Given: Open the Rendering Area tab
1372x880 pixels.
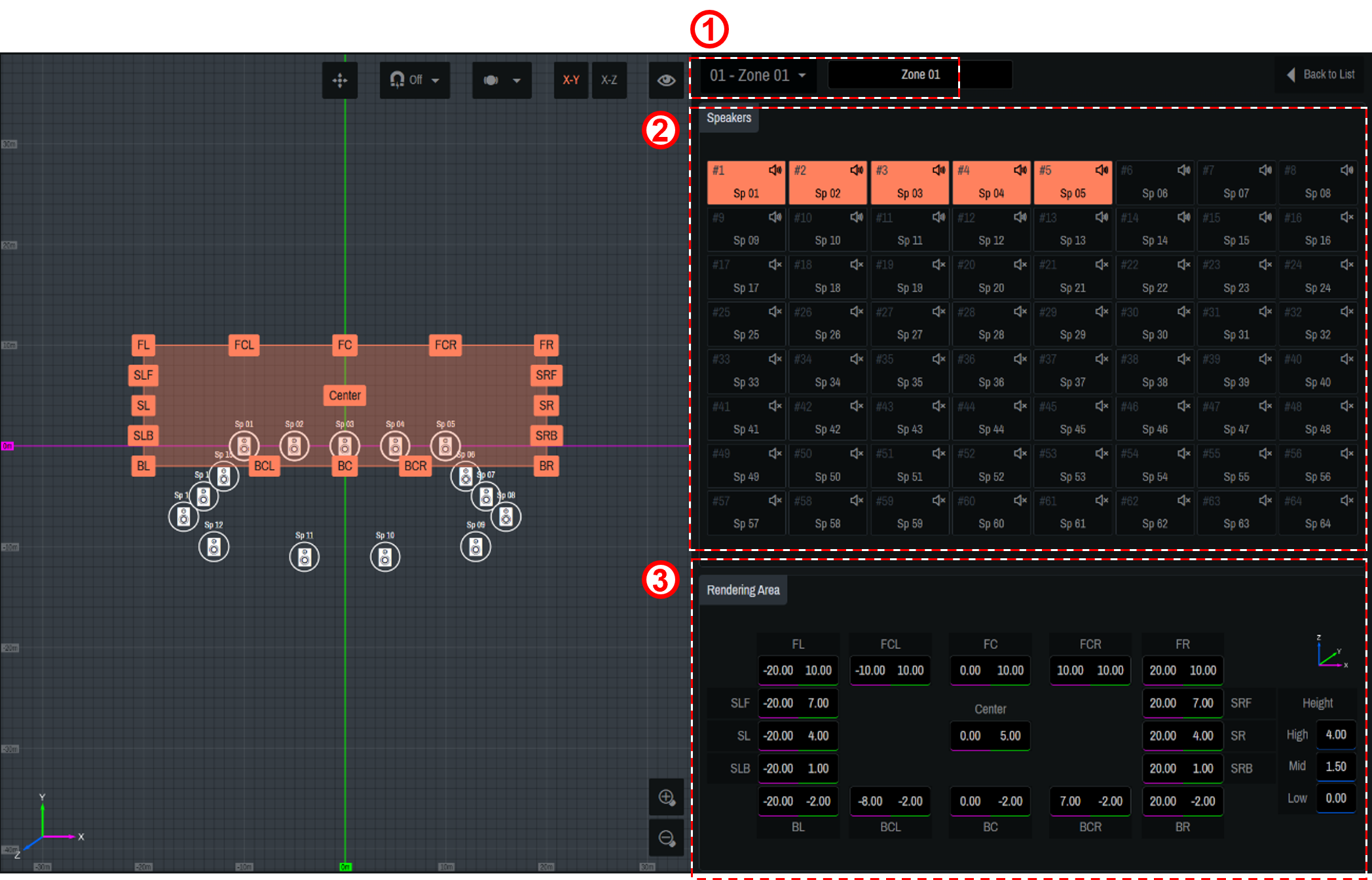Looking at the screenshot, I should click(x=743, y=590).
